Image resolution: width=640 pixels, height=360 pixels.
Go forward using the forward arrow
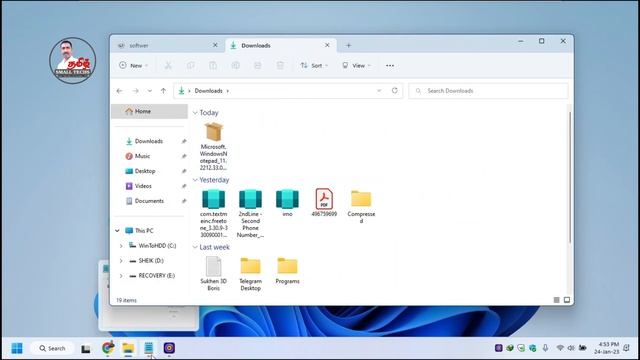(135, 91)
